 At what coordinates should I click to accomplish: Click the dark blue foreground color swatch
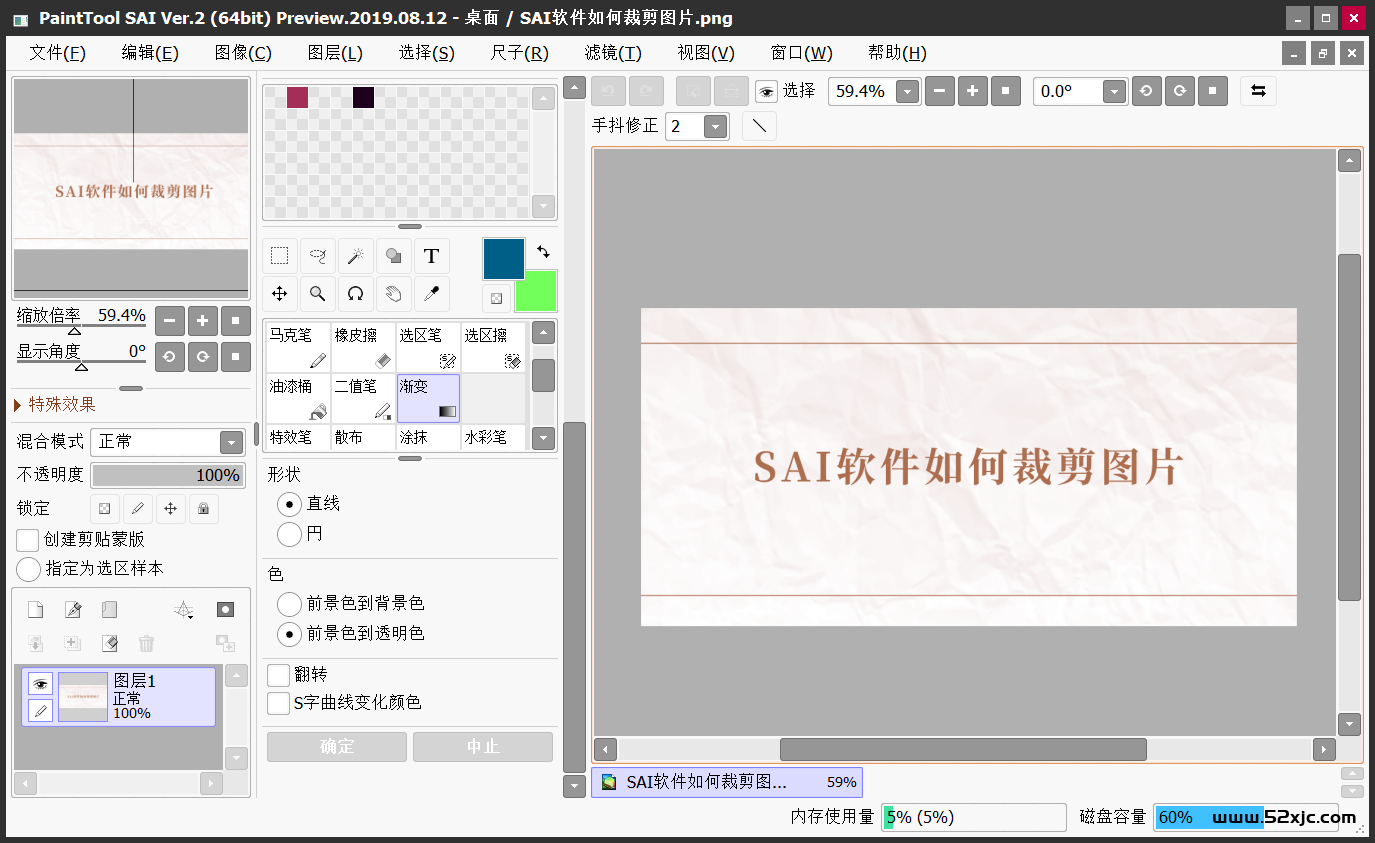(x=503, y=259)
